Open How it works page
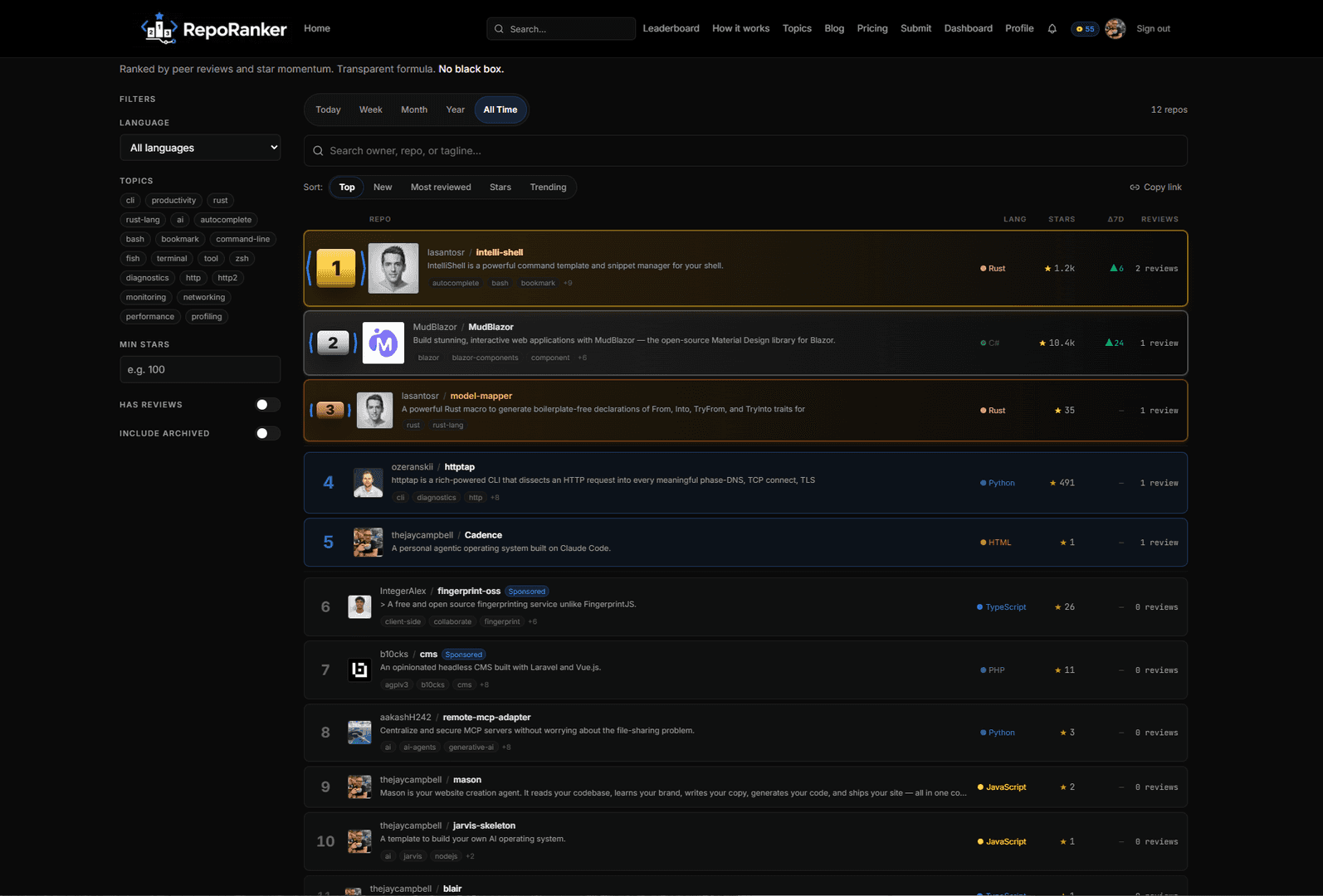The width and height of the screenshot is (1323, 896). coord(740,28)
